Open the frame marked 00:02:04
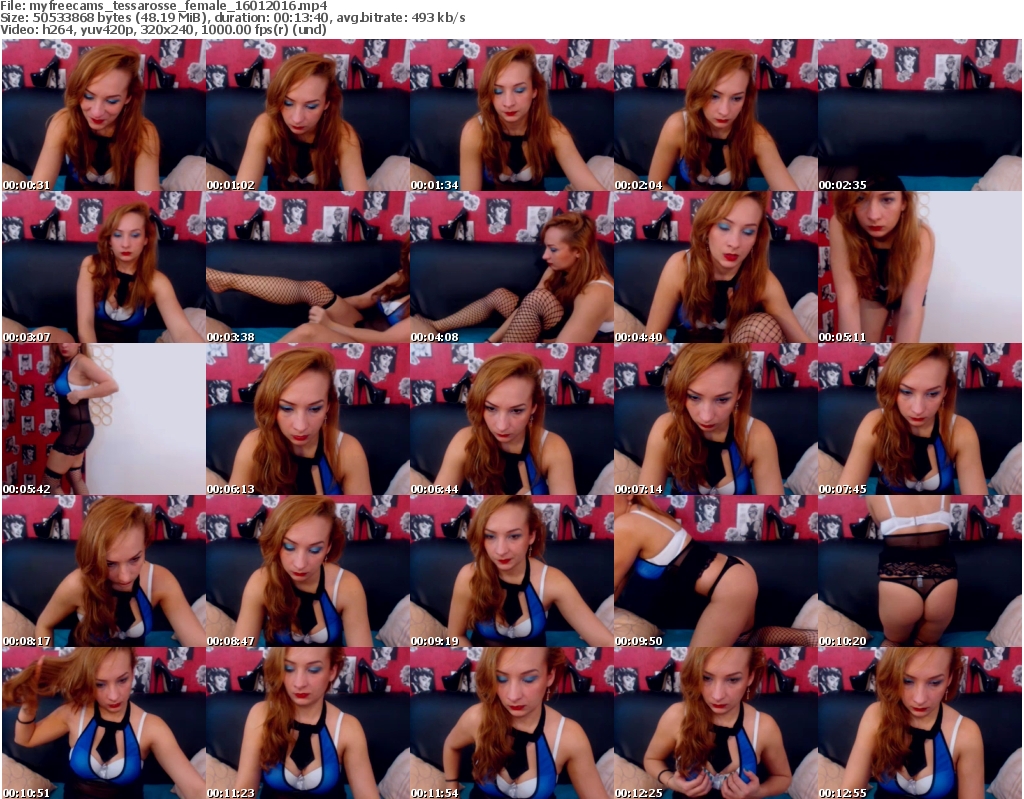This screenshot has width=1024, height=799. [x=715, y=115]
